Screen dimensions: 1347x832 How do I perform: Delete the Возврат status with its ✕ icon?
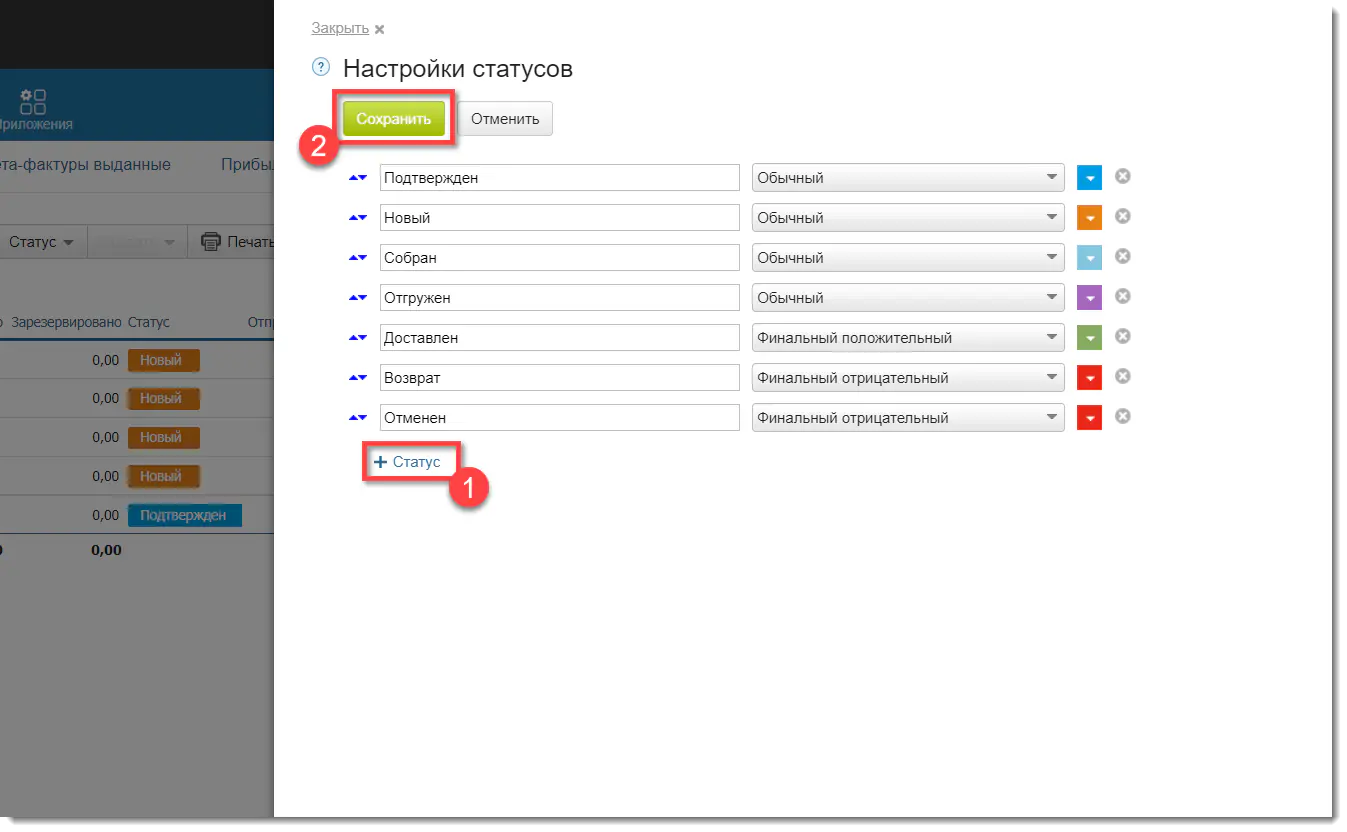pyautogui.click(x=1122, y=377)
